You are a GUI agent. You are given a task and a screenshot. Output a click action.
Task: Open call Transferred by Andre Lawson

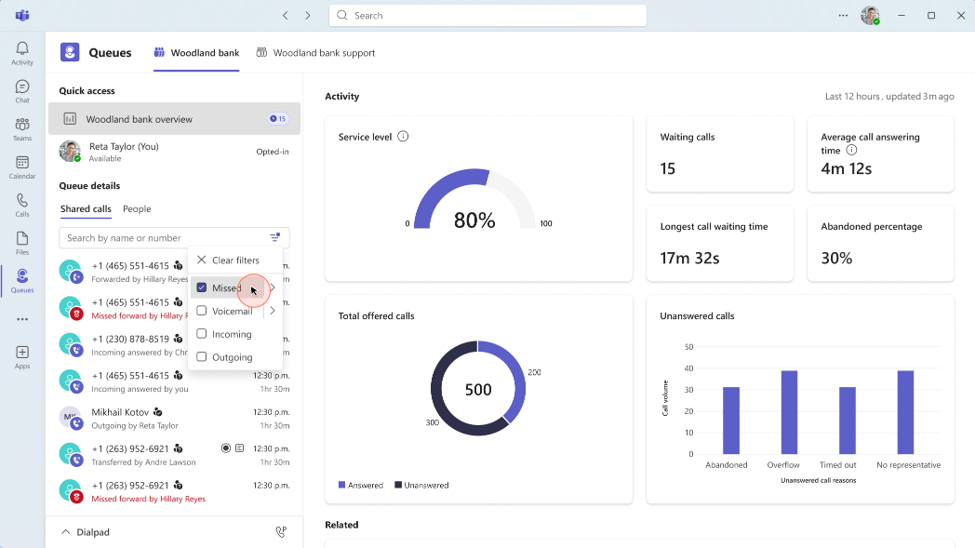point(174,455)
